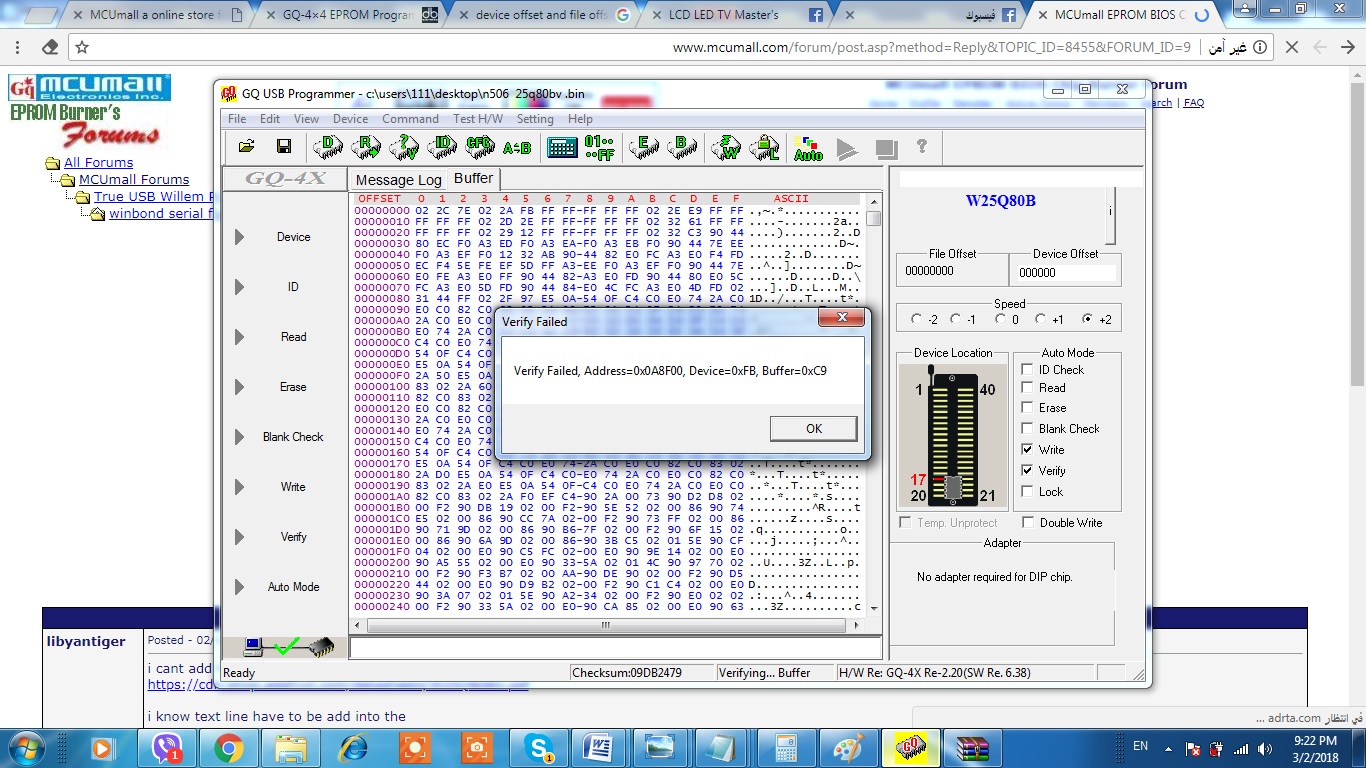Click the hex buffer scroll down arrow

point(874,607)
